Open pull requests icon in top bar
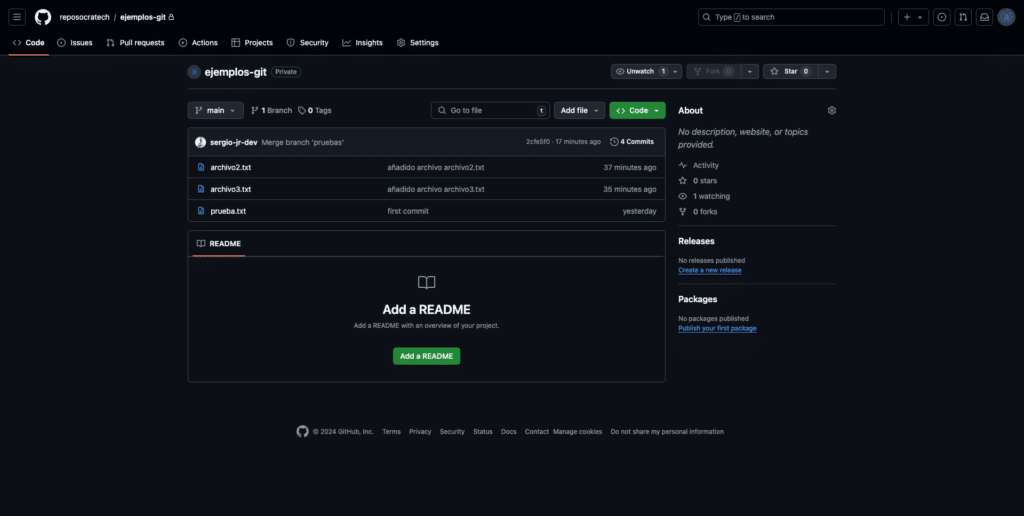The image size is (1024, 516). click(x=963, y=17)
